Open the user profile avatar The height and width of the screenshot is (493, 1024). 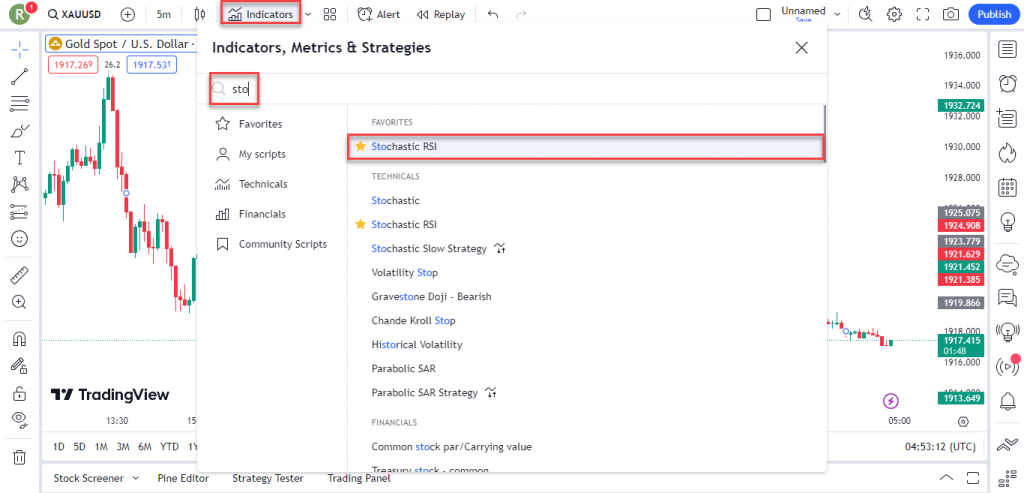[x=20, y=14]
